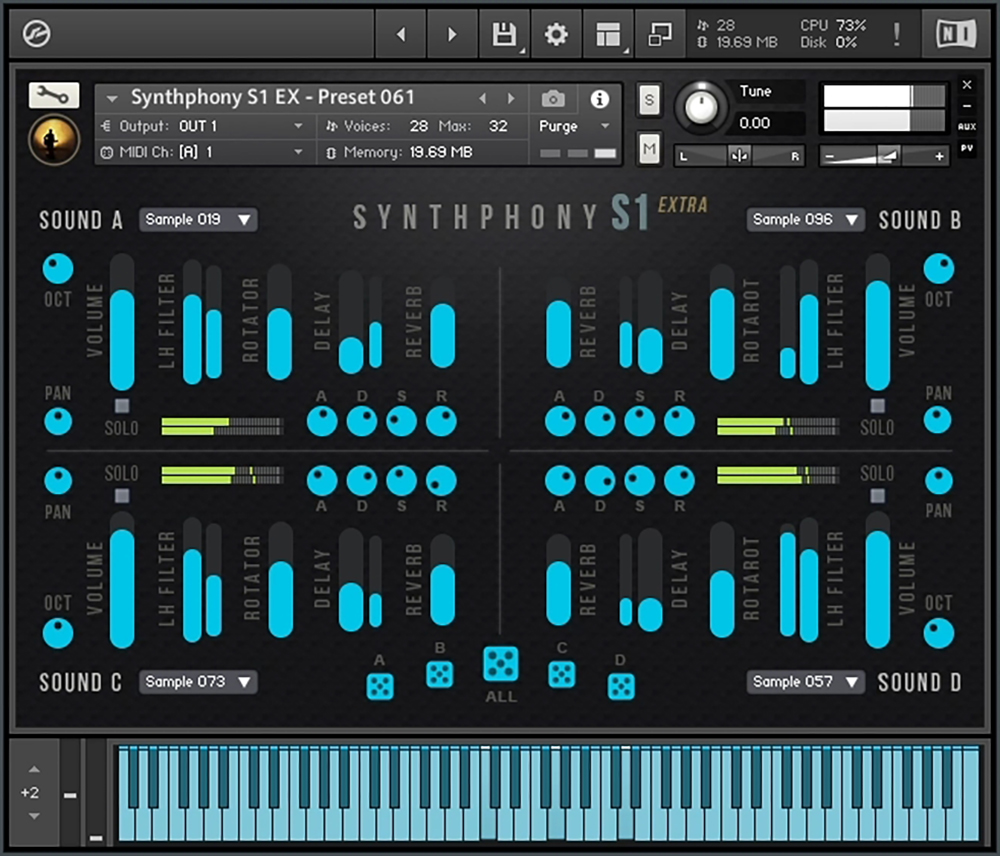Click the Sound D volume slider
The width and height of the screenshot is (1000, 856).
pos(878,580)
